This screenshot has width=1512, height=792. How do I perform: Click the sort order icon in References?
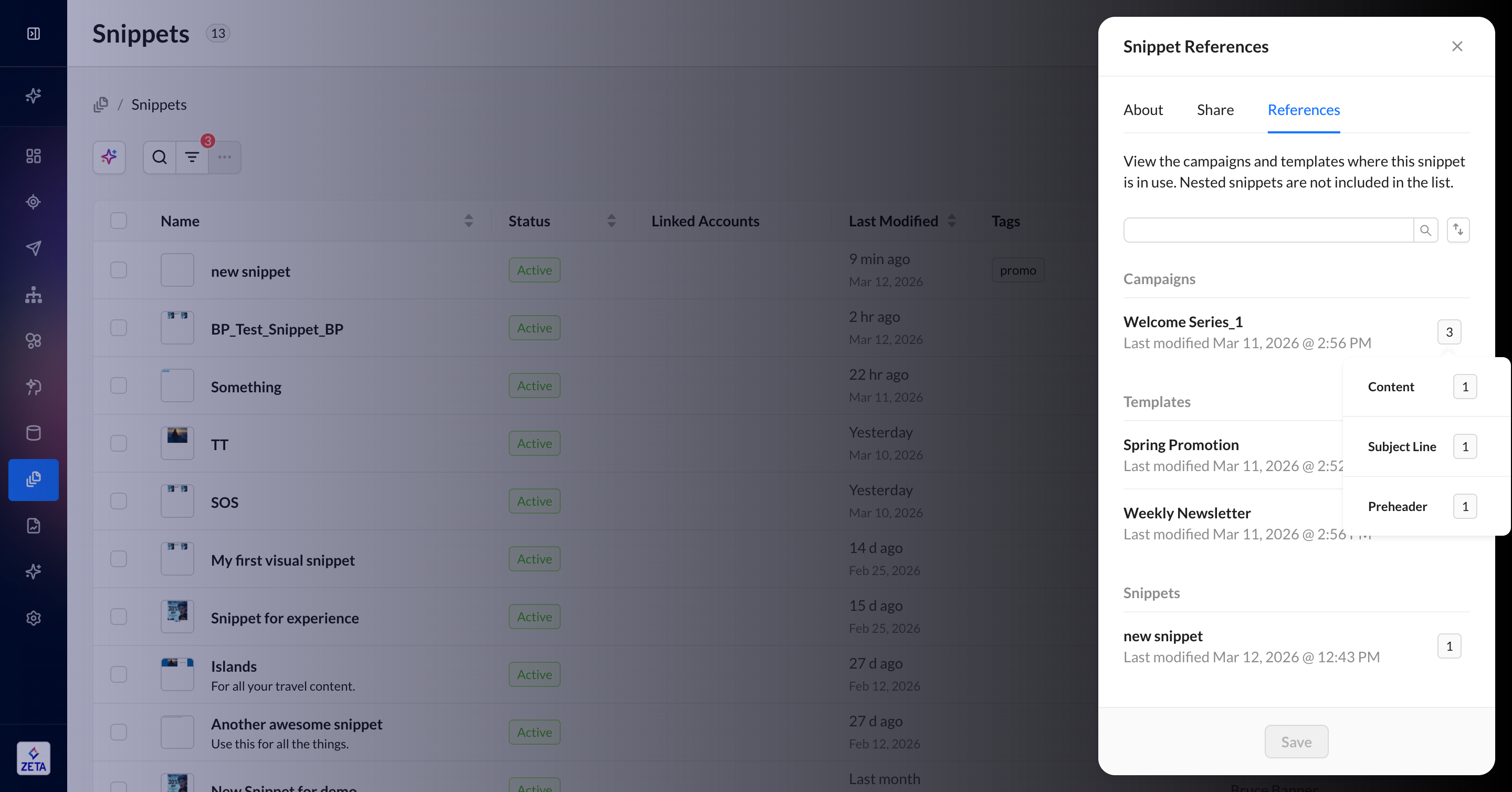click(x=1458, y=230)
